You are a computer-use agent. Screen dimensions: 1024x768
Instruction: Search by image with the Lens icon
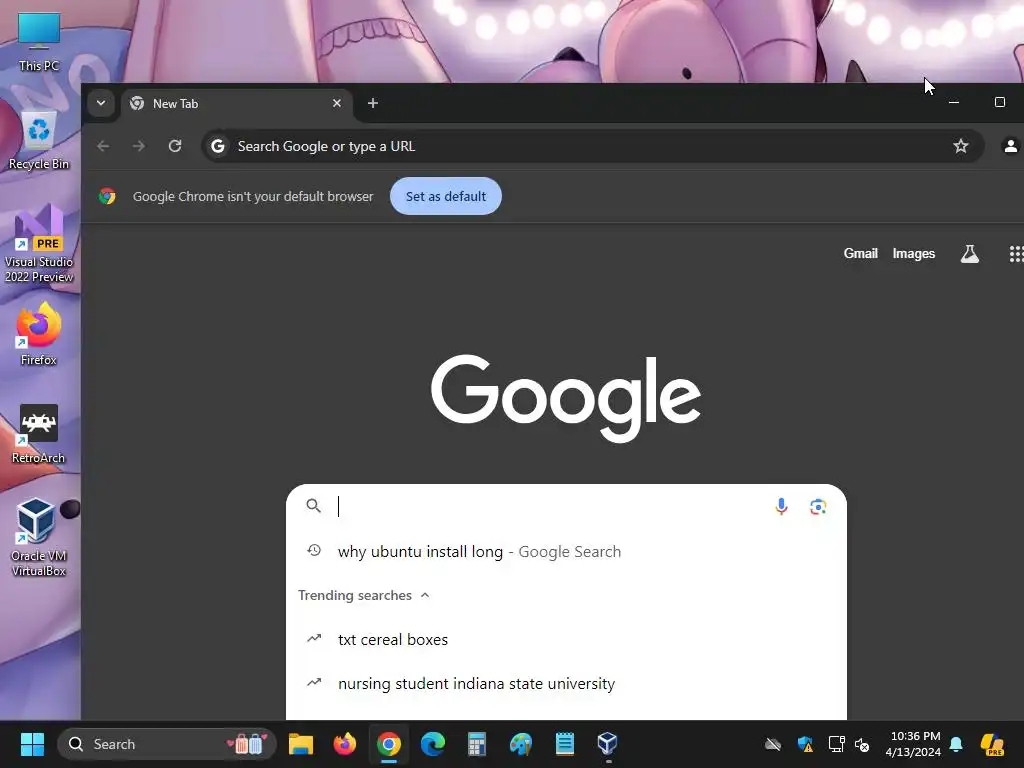click(x=818, y=506)
